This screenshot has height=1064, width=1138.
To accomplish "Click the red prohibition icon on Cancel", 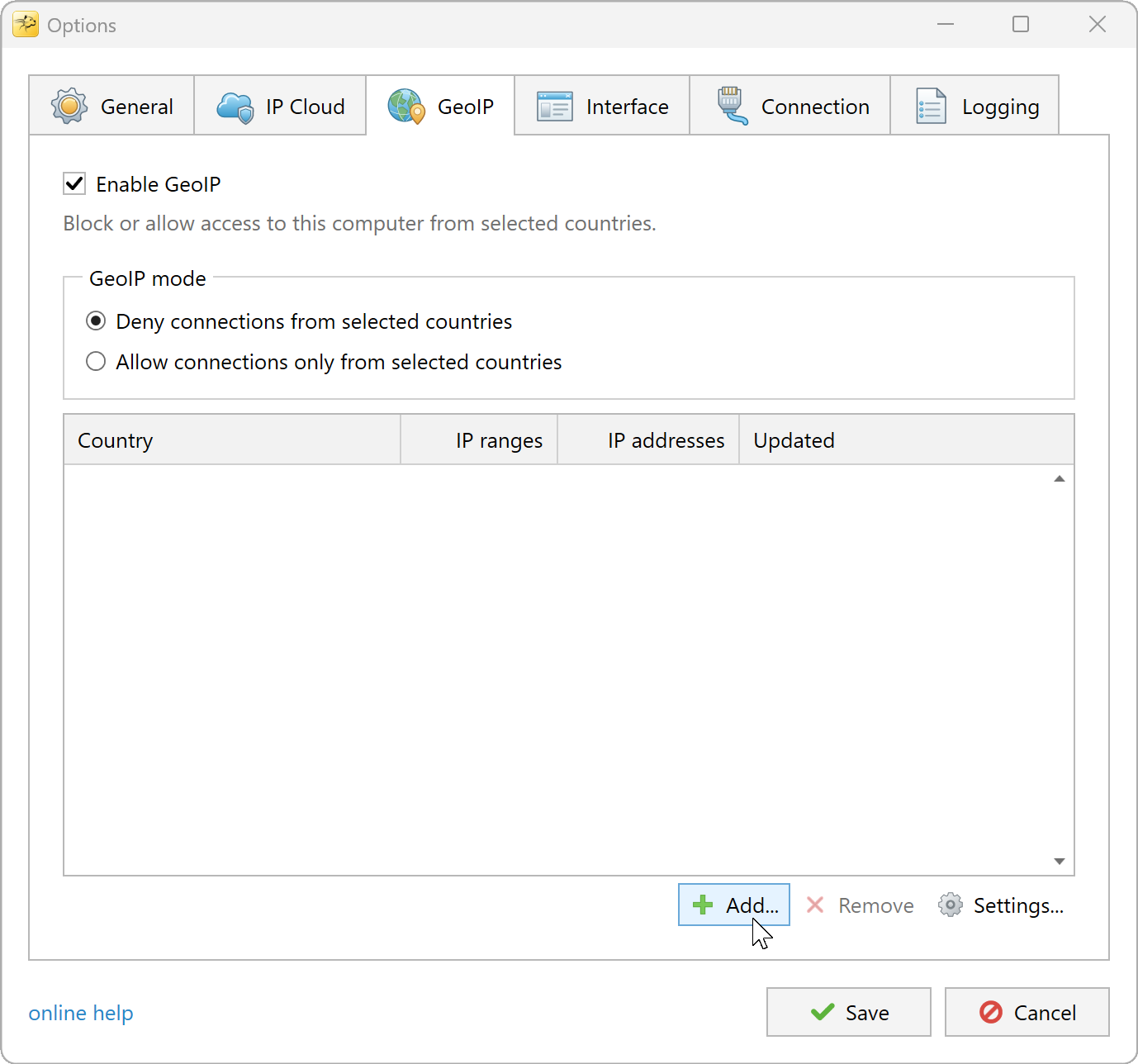I will pyautogui.click(x=991, y=1012).
